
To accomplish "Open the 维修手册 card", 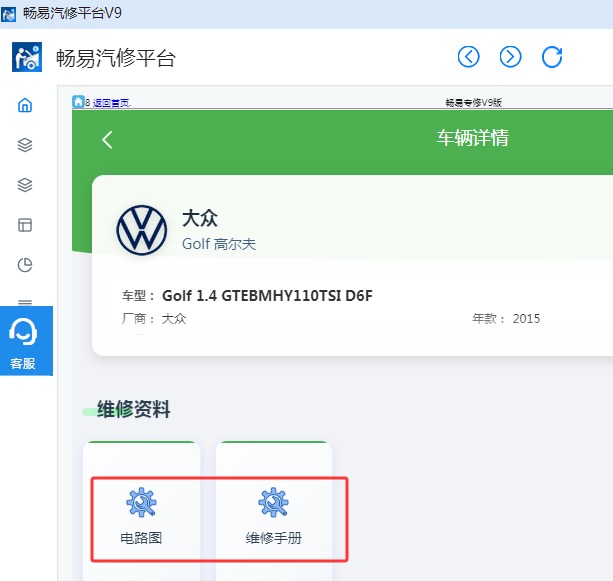I will (274, 512).
